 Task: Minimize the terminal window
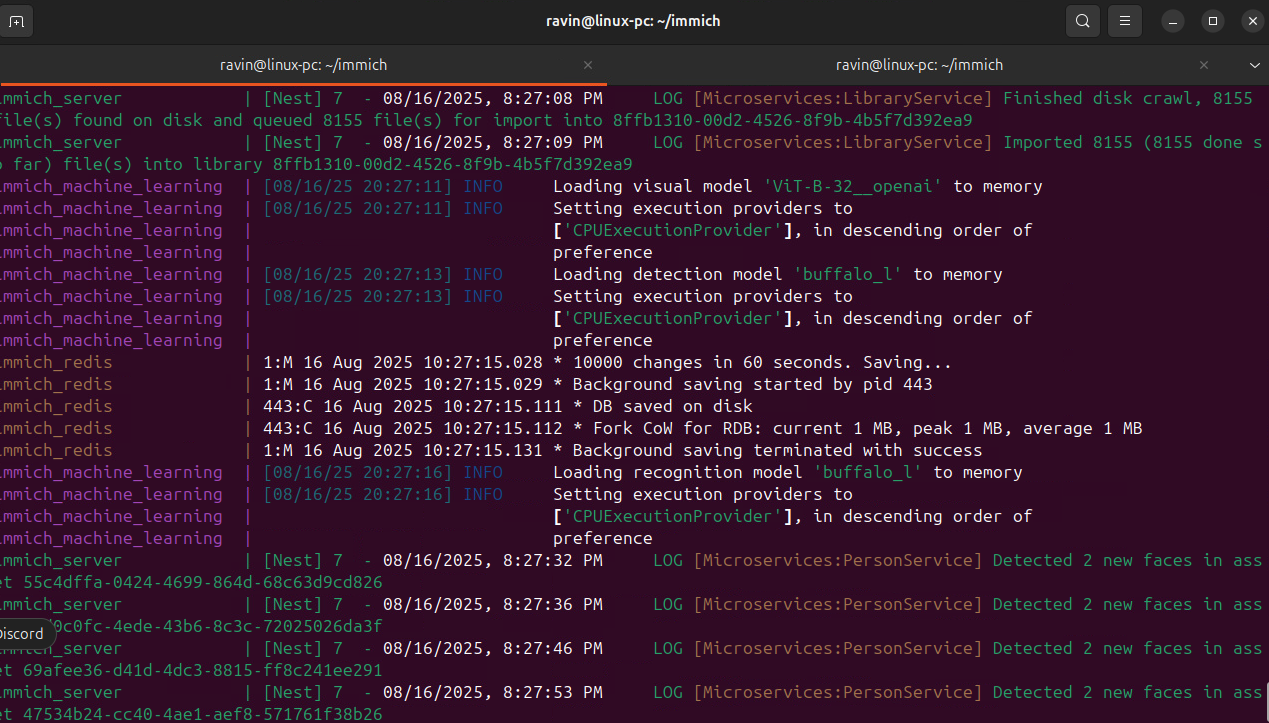pos(1174,21)
